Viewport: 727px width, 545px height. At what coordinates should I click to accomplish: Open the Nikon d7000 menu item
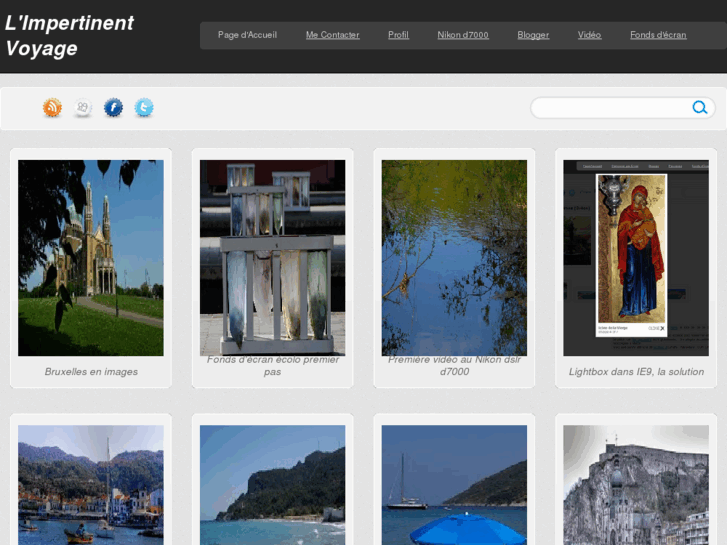[x=463, y=35]
